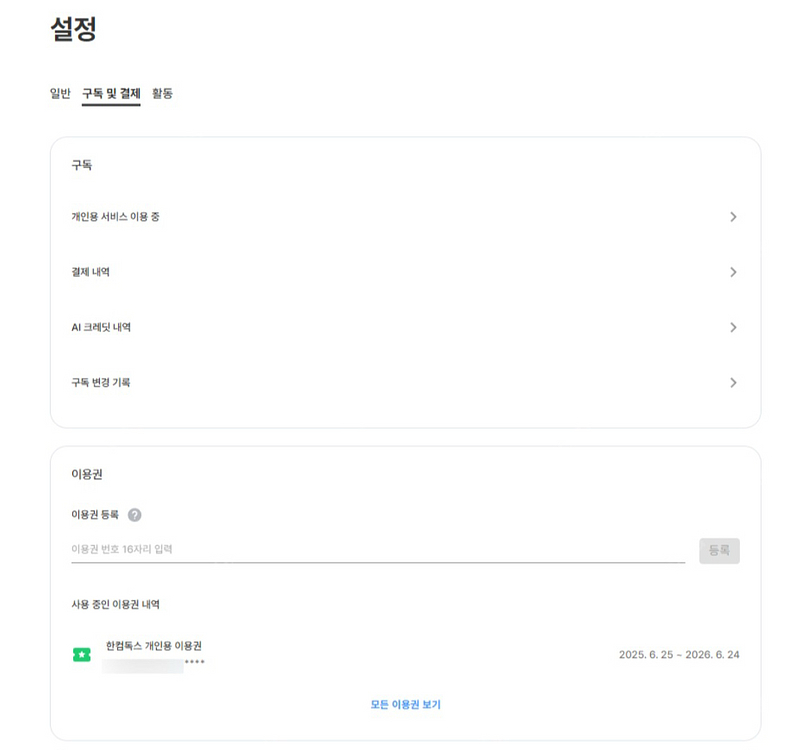808x750 pixels.
Task: Click the 한컴독스 개인용 이용권 entry name
Action: coord(160,646)
